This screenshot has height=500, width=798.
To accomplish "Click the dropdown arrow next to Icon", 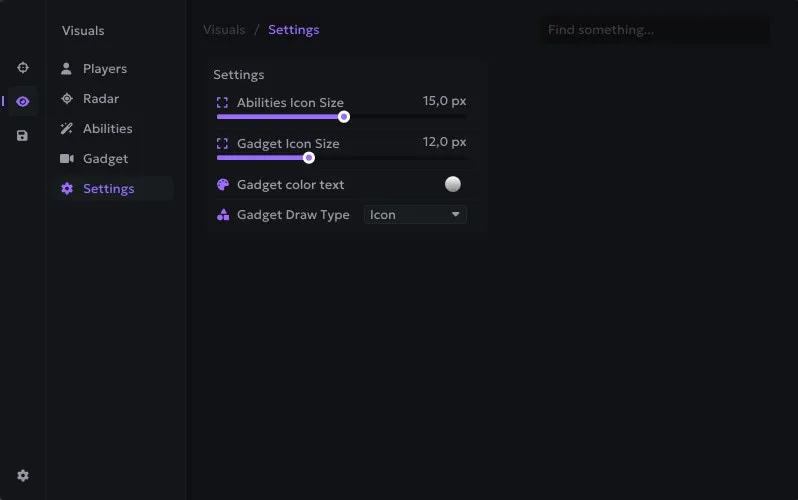I will pyautogui.click(x=455, y=214).
